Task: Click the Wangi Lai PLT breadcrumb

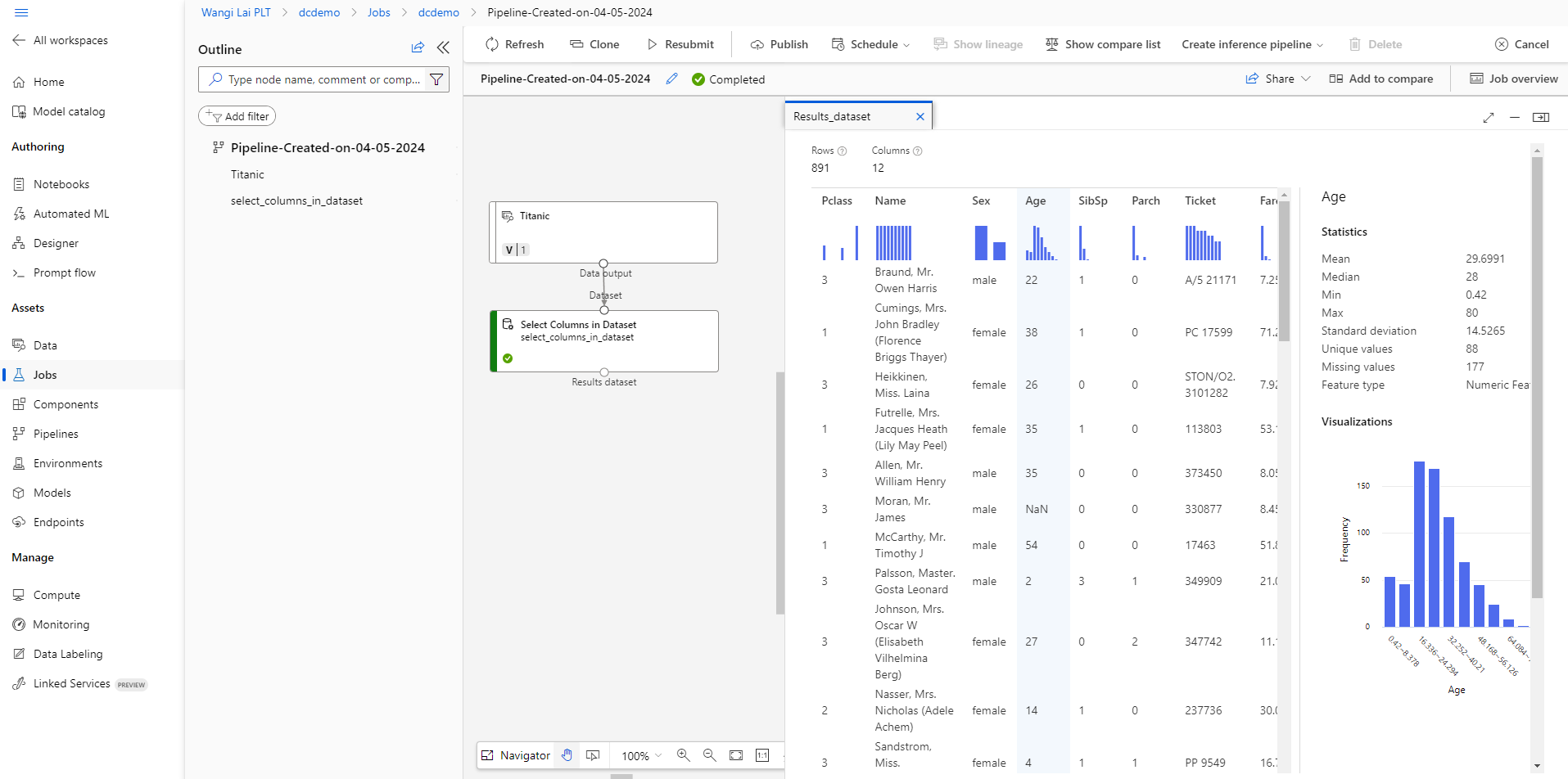Action: [x=236, y=12]
